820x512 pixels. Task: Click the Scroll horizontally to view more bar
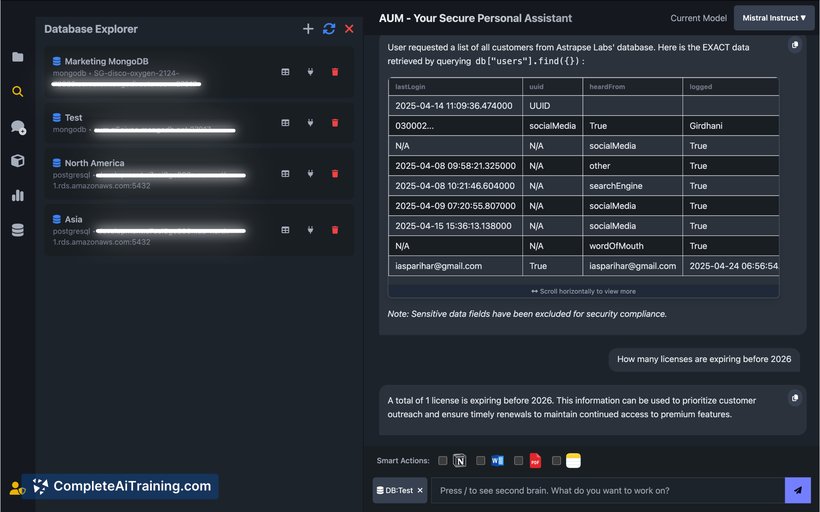(x=584, y=291)
